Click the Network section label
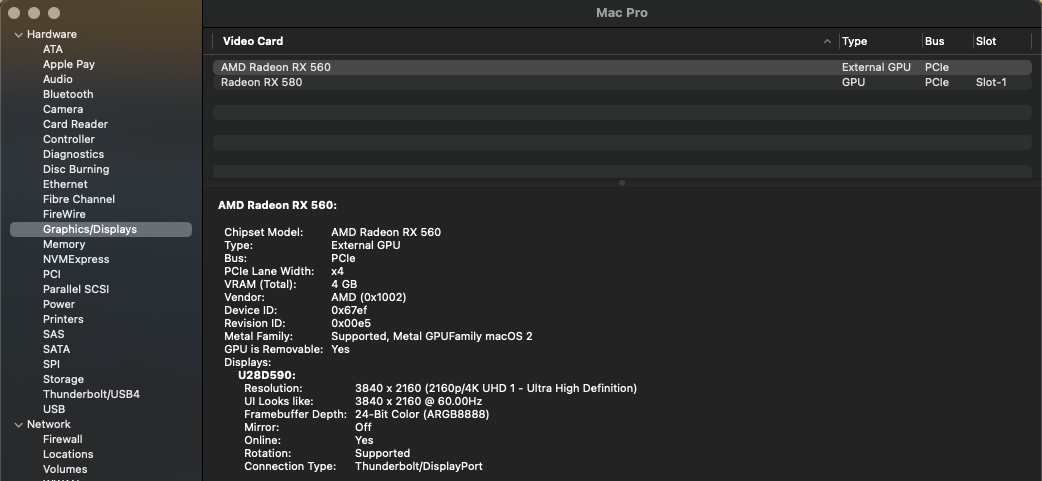This screenshot has width=1042, height=481. [49, 425]
